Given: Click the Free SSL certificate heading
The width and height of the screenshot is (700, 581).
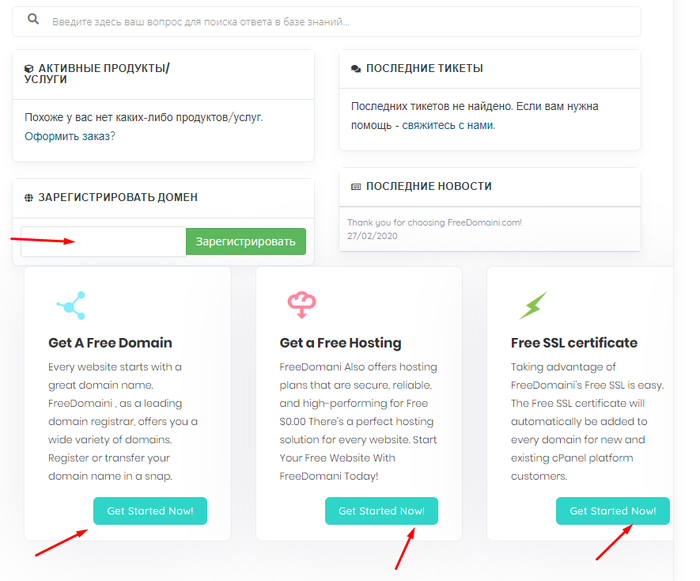Looking at the screenshot, I should click(574, 343).
